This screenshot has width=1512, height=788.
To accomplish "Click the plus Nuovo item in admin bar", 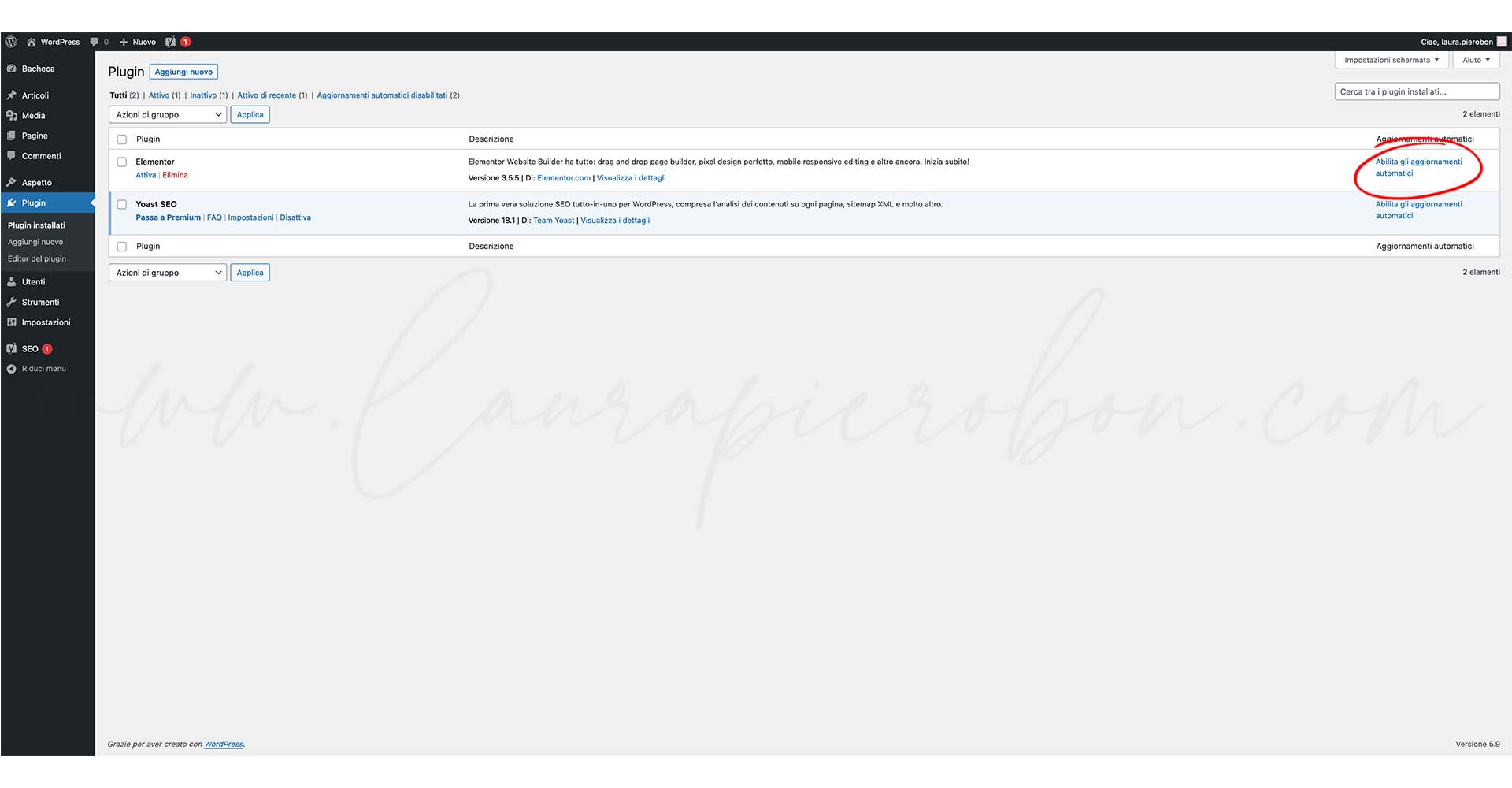I will tap(138, 42).
